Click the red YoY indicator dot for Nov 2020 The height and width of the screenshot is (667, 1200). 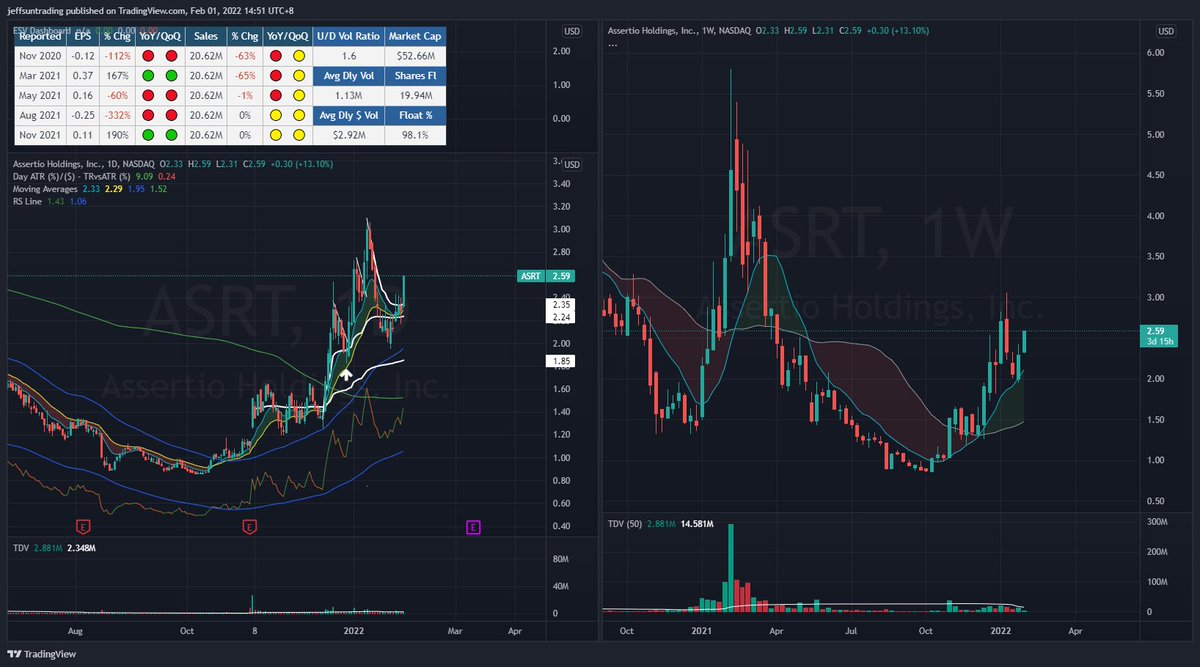point(275,56)
